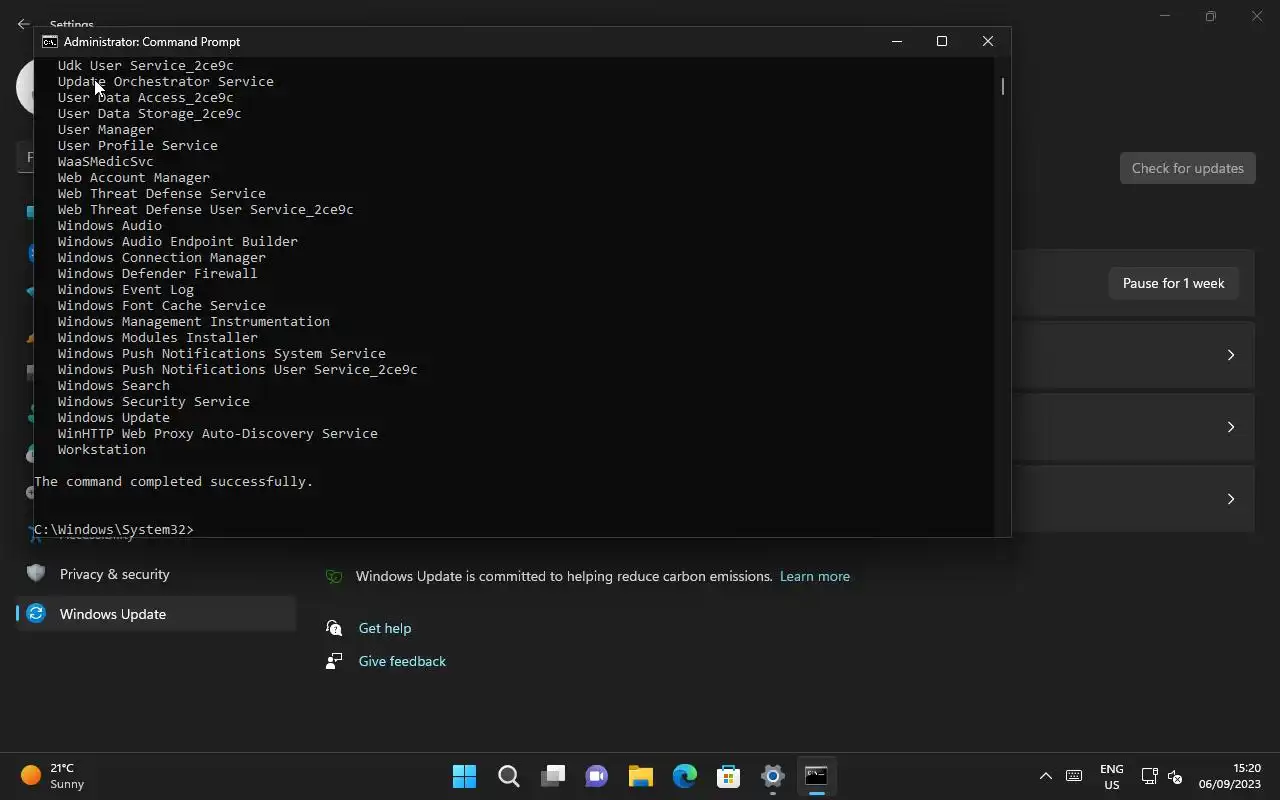Show hidden system tray icons
The height and width of the screenshot is (800, 1280).
1045,776
